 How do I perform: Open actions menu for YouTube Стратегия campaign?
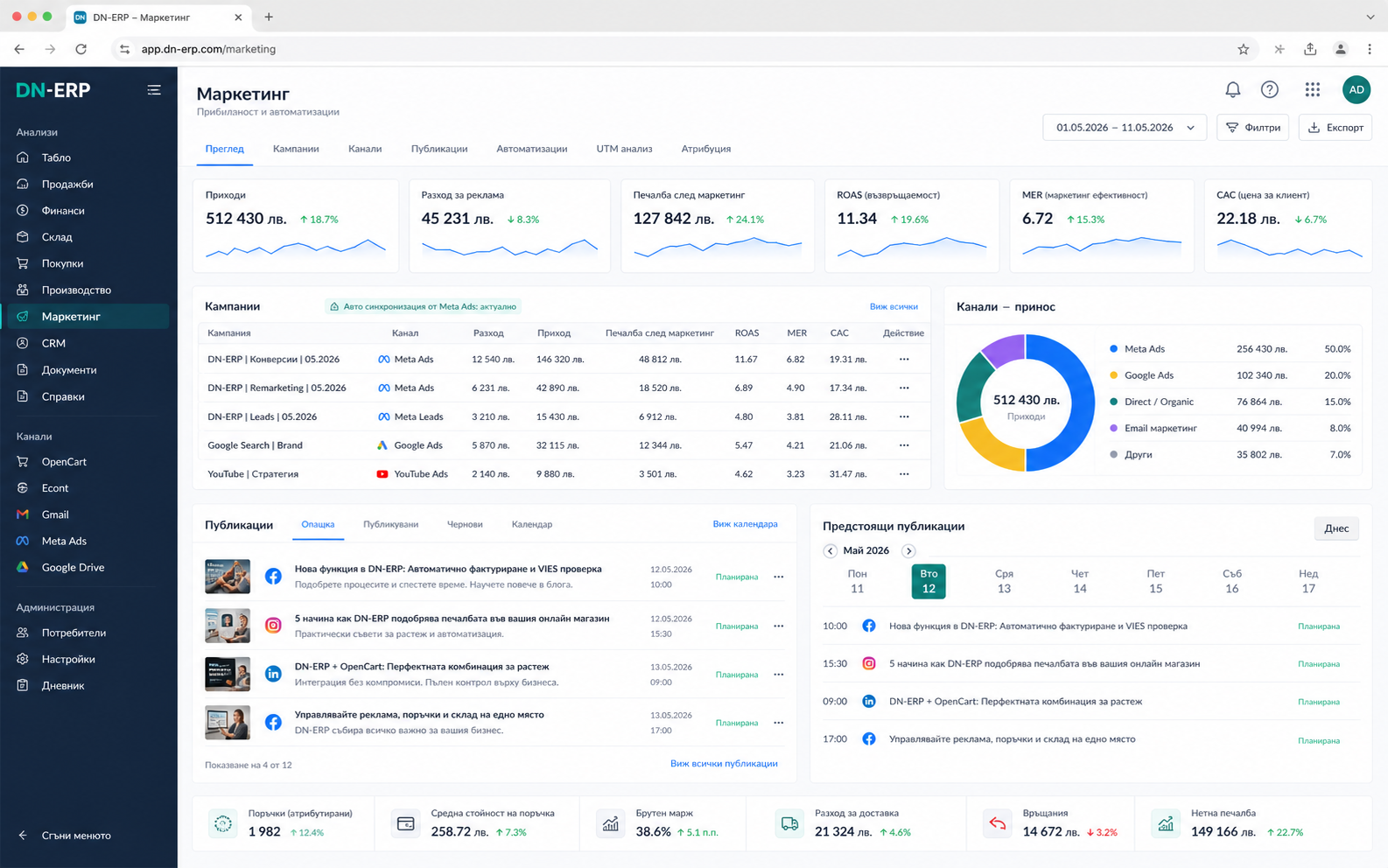904,474
